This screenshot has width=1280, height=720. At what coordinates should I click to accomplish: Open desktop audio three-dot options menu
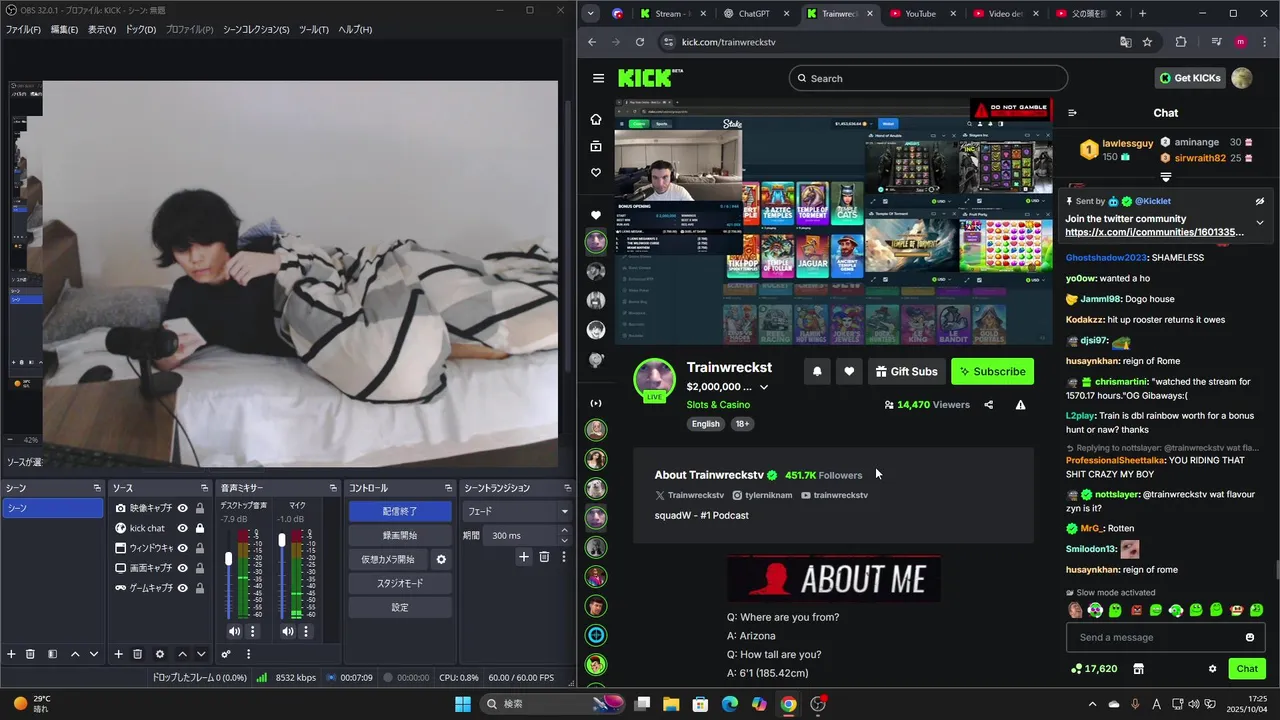click(253, 631)
